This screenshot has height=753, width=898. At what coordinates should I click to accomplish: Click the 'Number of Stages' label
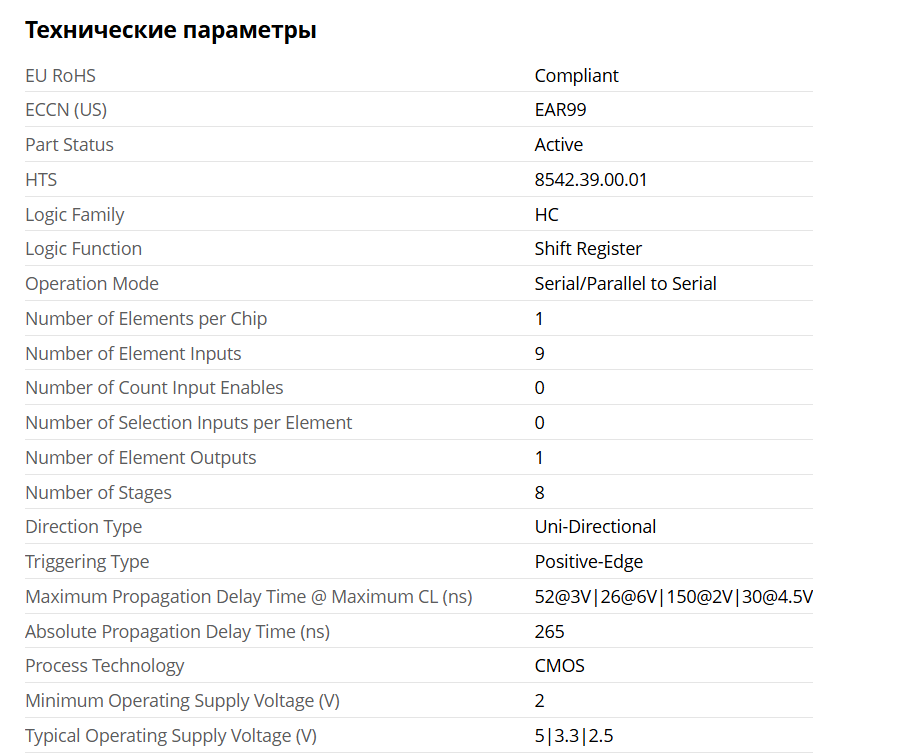98,493
